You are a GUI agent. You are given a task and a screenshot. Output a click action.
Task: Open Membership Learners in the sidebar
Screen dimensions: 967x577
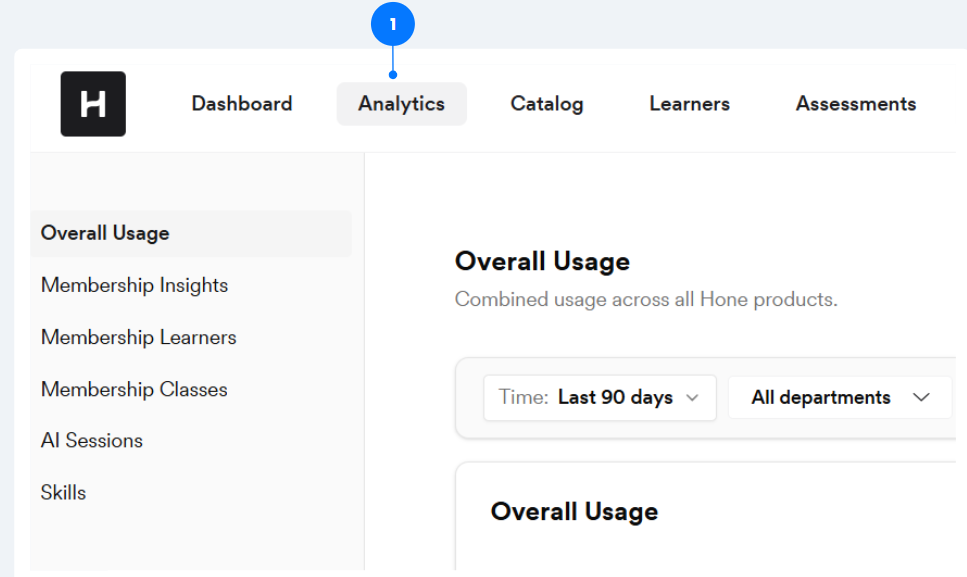pyautogui.click(x=139, y=337)
